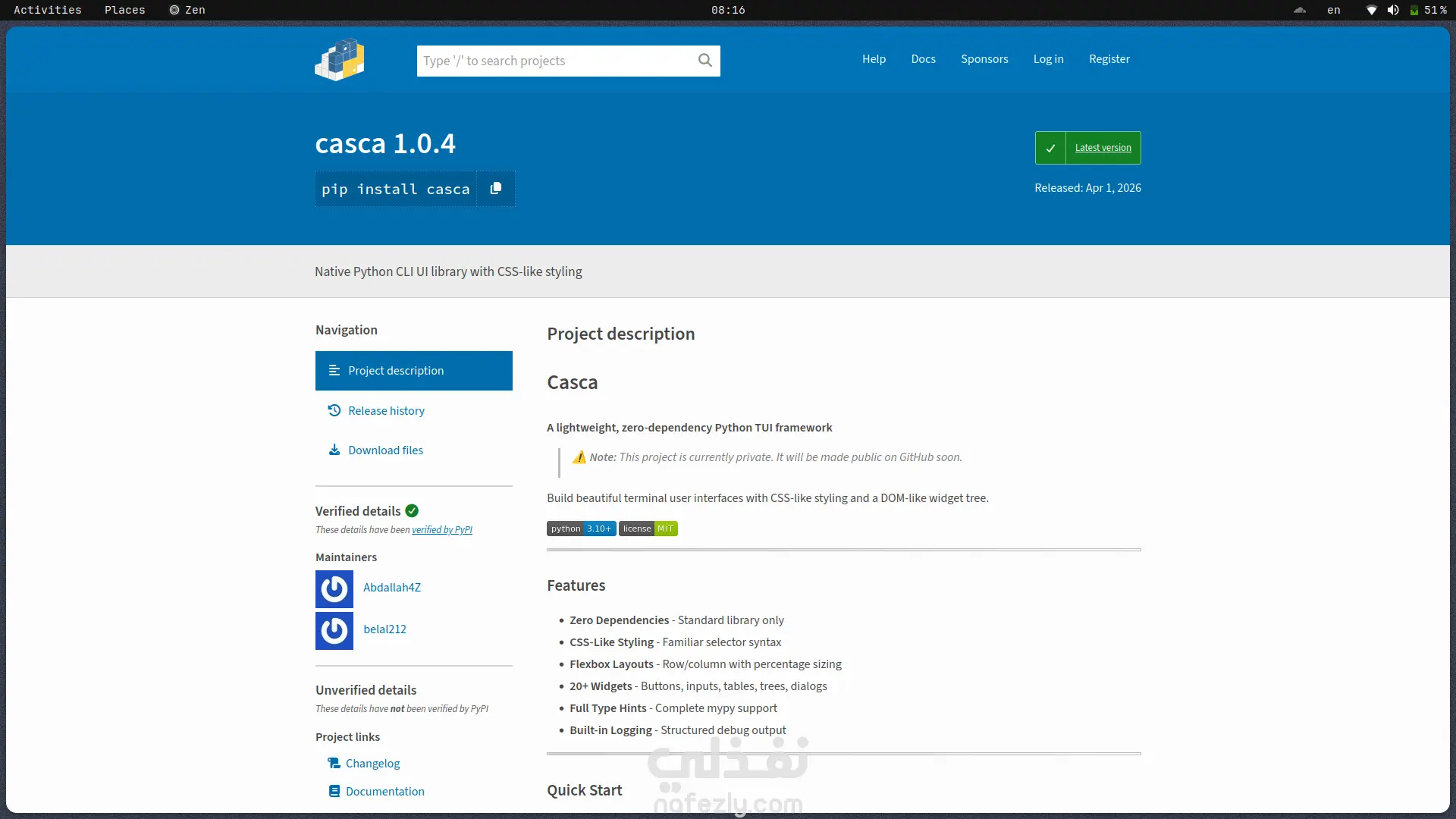Viewport: 1456px width, 819px height.
Task: Click the Log in link
Action: (x=1048, y=59)
